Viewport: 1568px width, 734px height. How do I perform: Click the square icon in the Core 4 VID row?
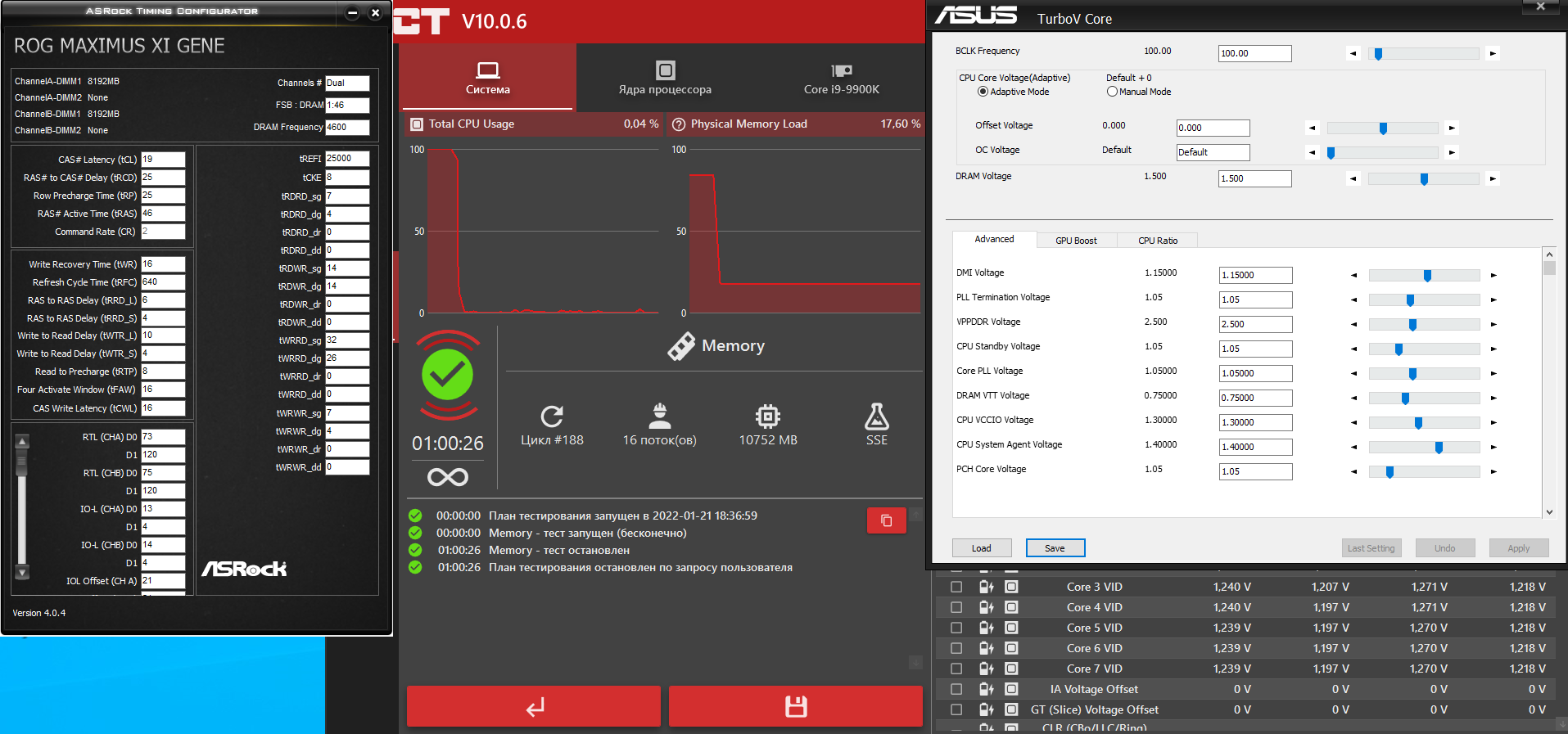1011,607
